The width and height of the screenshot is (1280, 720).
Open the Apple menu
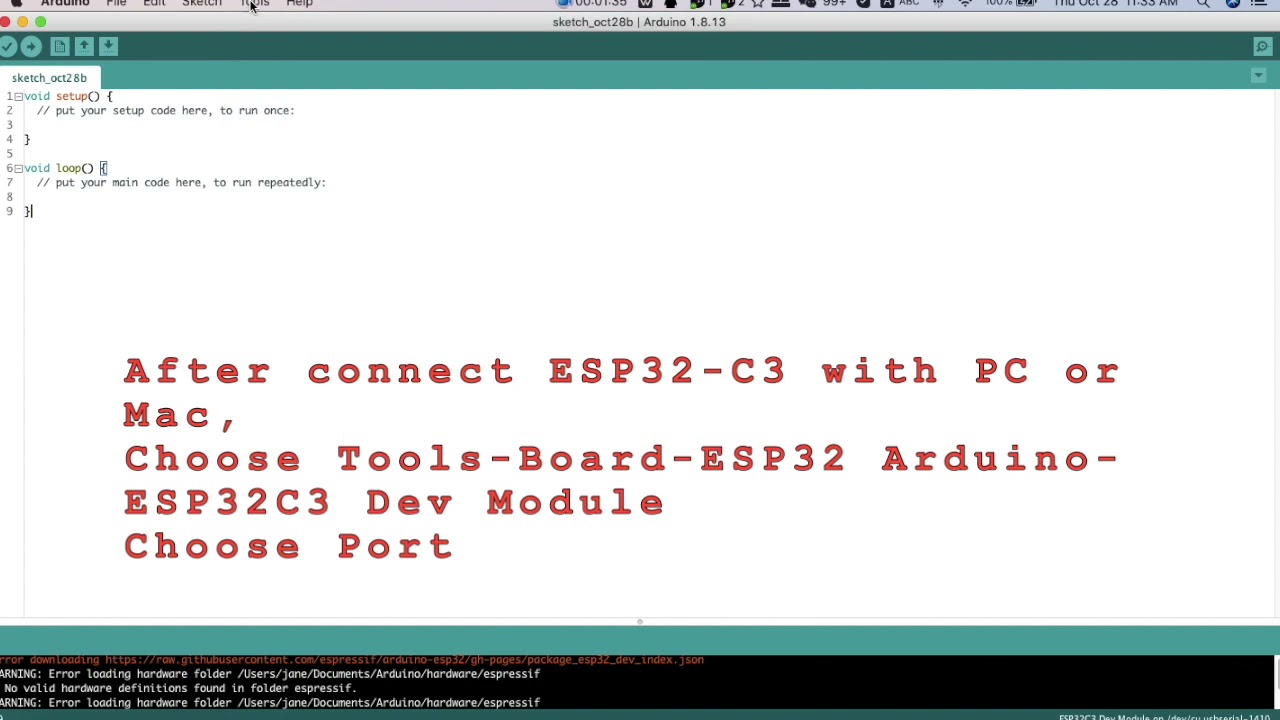click(x=16, y=3)
